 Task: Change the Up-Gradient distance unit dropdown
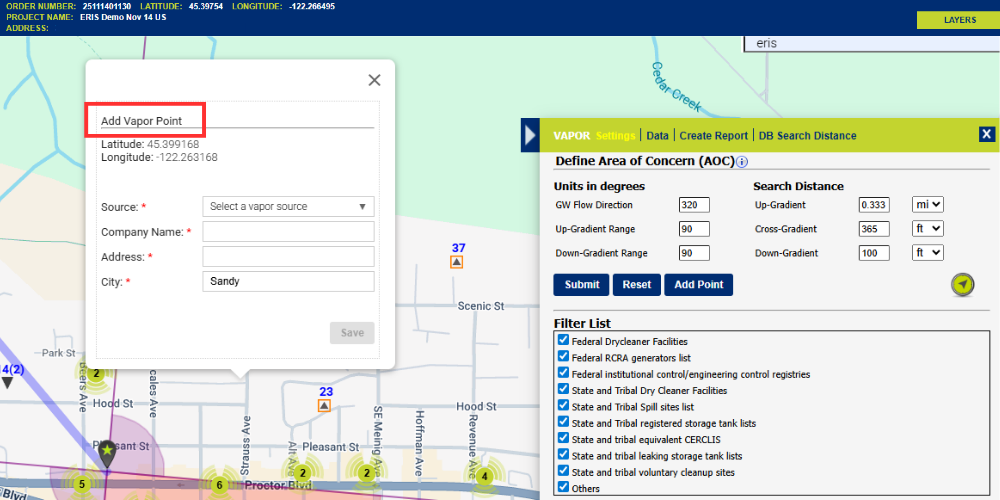[928, 205]
